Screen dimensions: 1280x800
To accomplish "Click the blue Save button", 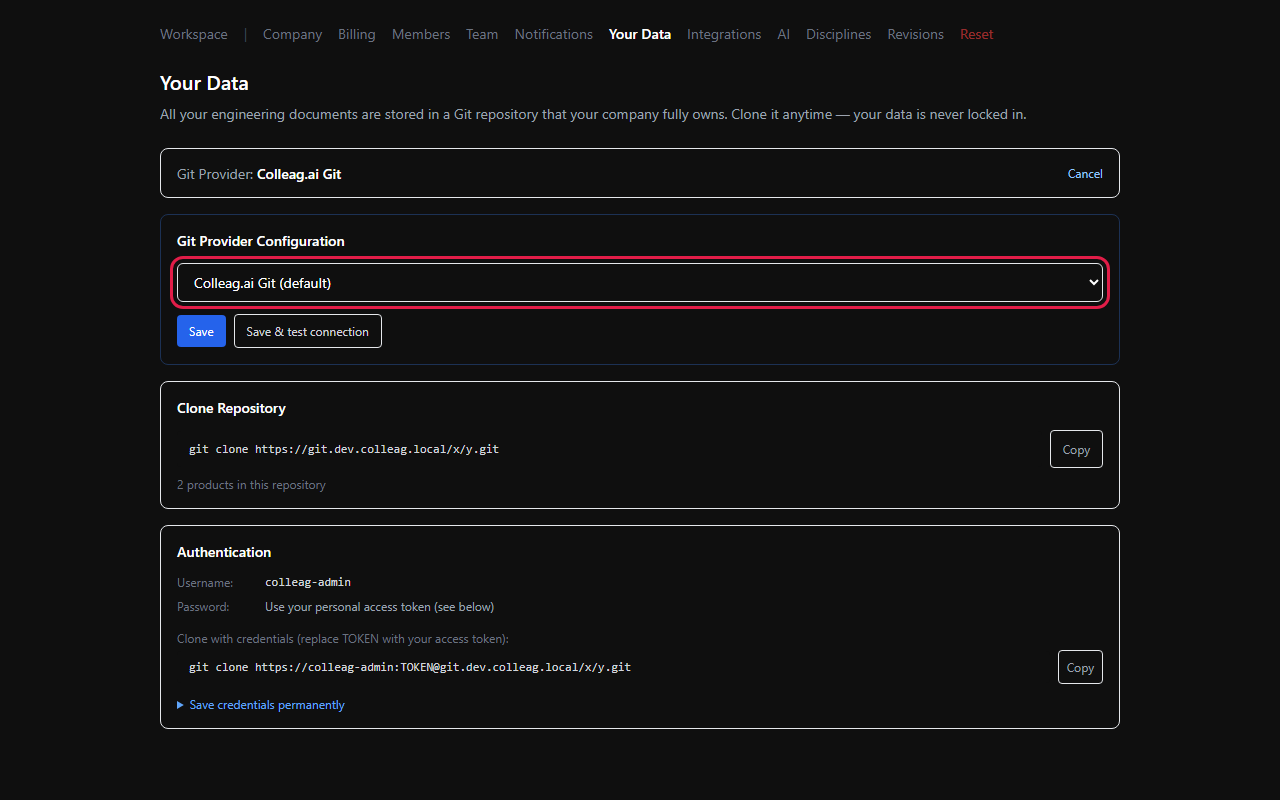I will 201,331.
